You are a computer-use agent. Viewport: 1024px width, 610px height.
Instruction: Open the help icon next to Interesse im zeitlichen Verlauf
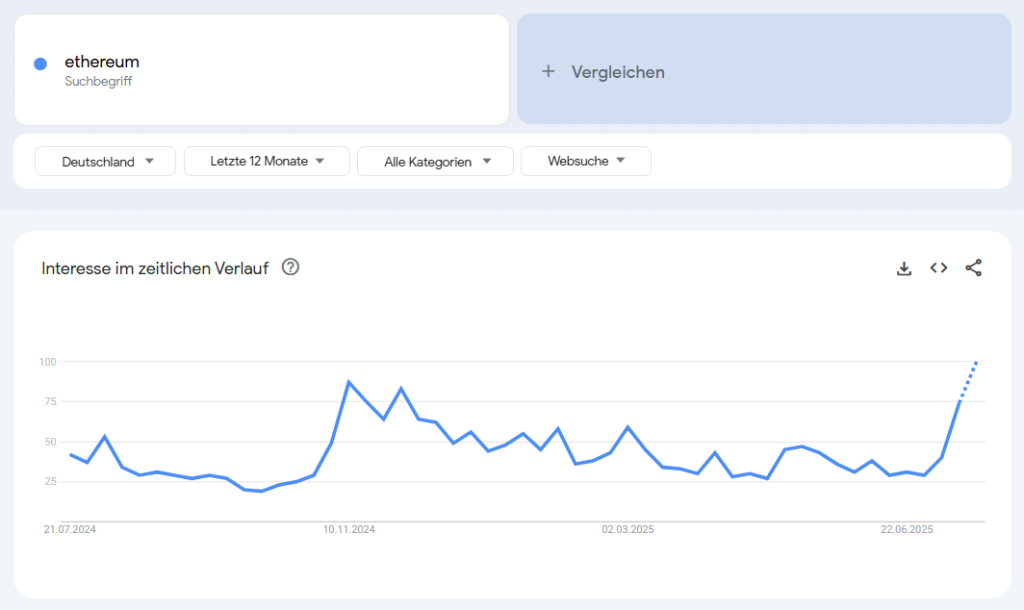[291, 267]
